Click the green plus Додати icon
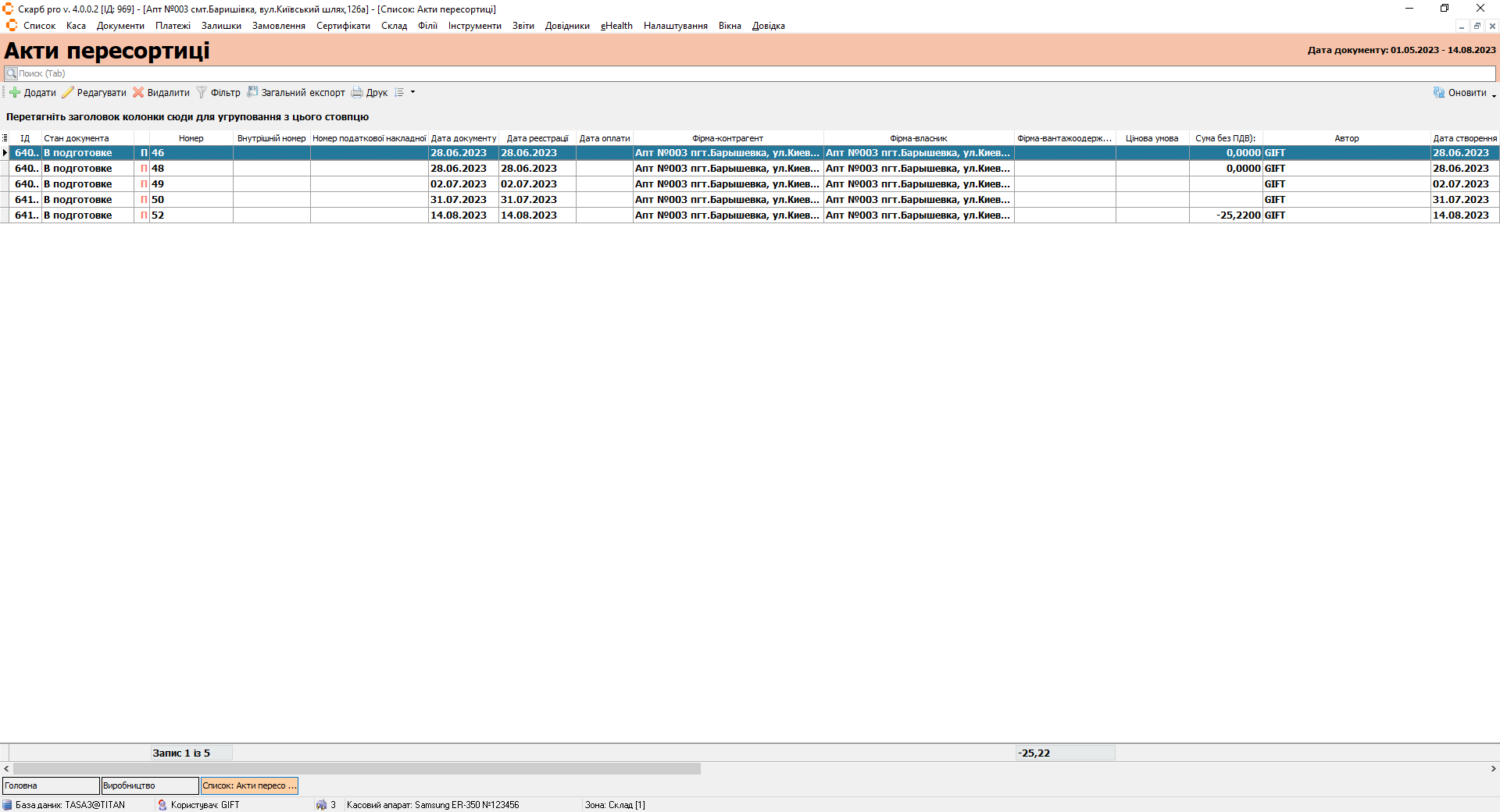Viewport: 1500px width, 812px height. click(x=15, y=92)
